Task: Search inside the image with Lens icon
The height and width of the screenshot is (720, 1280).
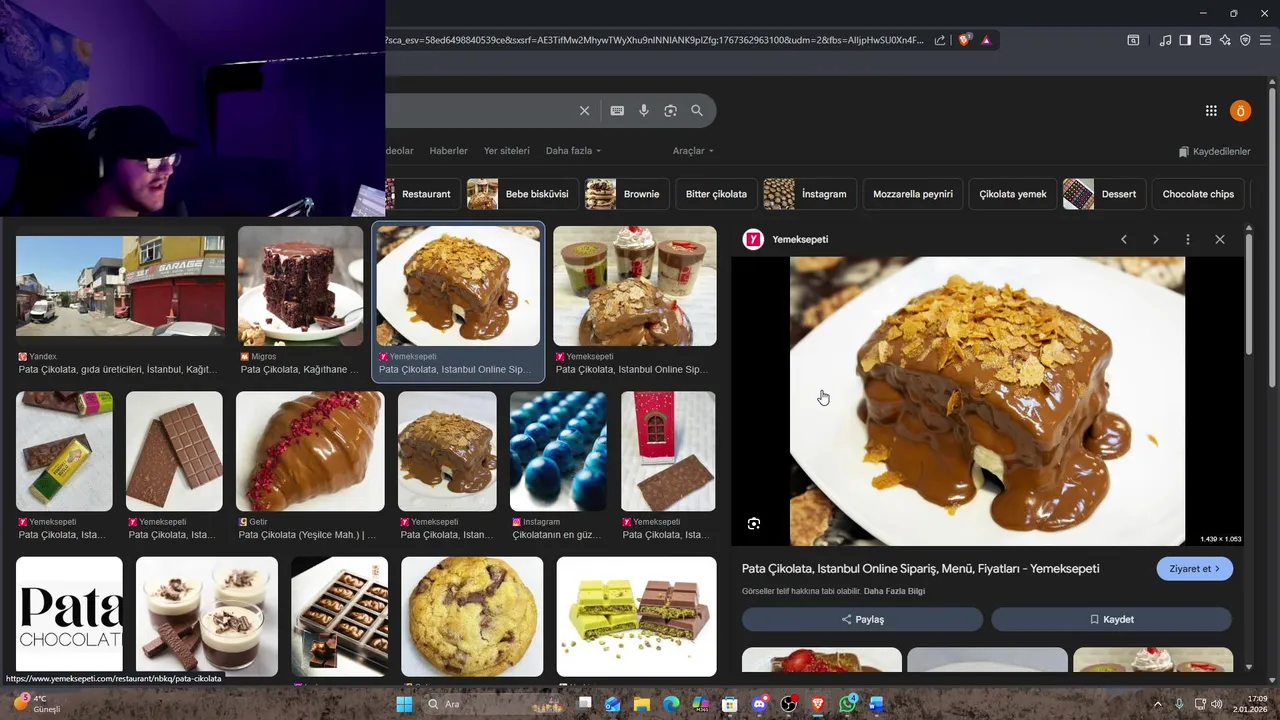Action: (754, 523)
